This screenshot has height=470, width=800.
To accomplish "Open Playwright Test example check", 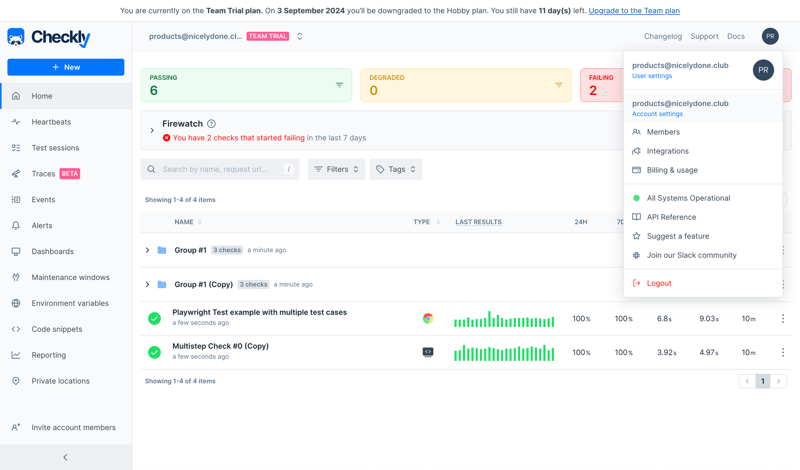I will click(x=259, y=312).
